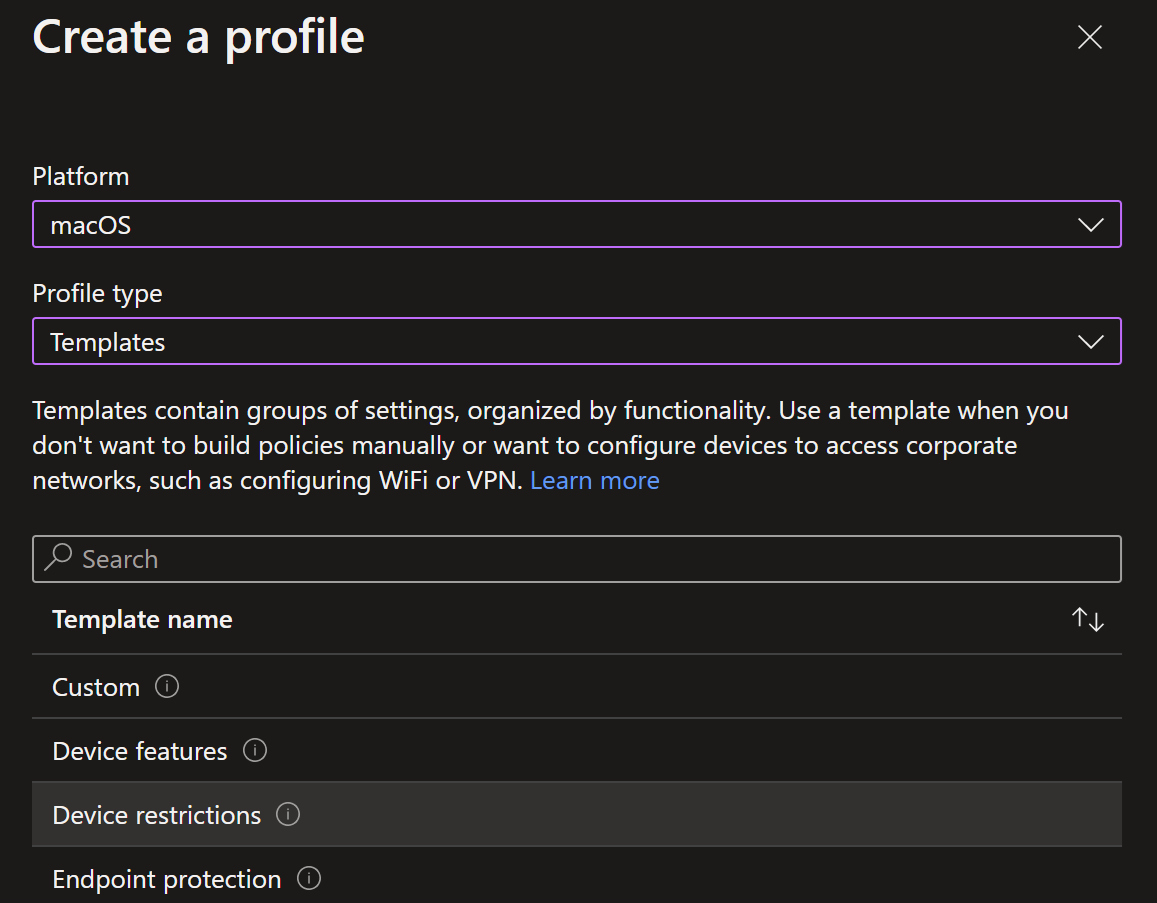
Task: Close the Create a profile pane
Action: click(x=1089, y=37)
